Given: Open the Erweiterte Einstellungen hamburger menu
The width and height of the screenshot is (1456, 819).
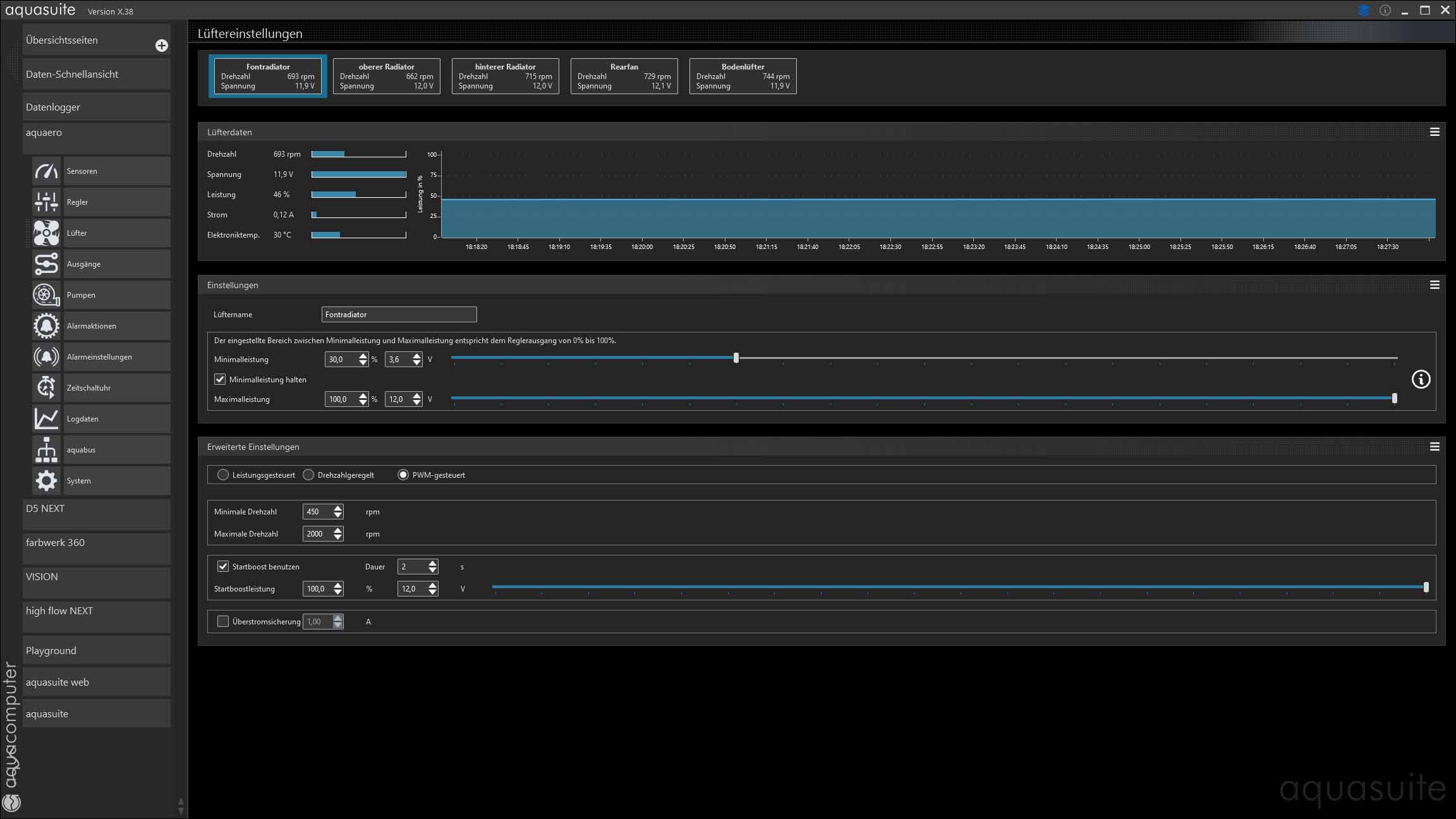Looking at the screenshot, I should (x=1435, y=447).
